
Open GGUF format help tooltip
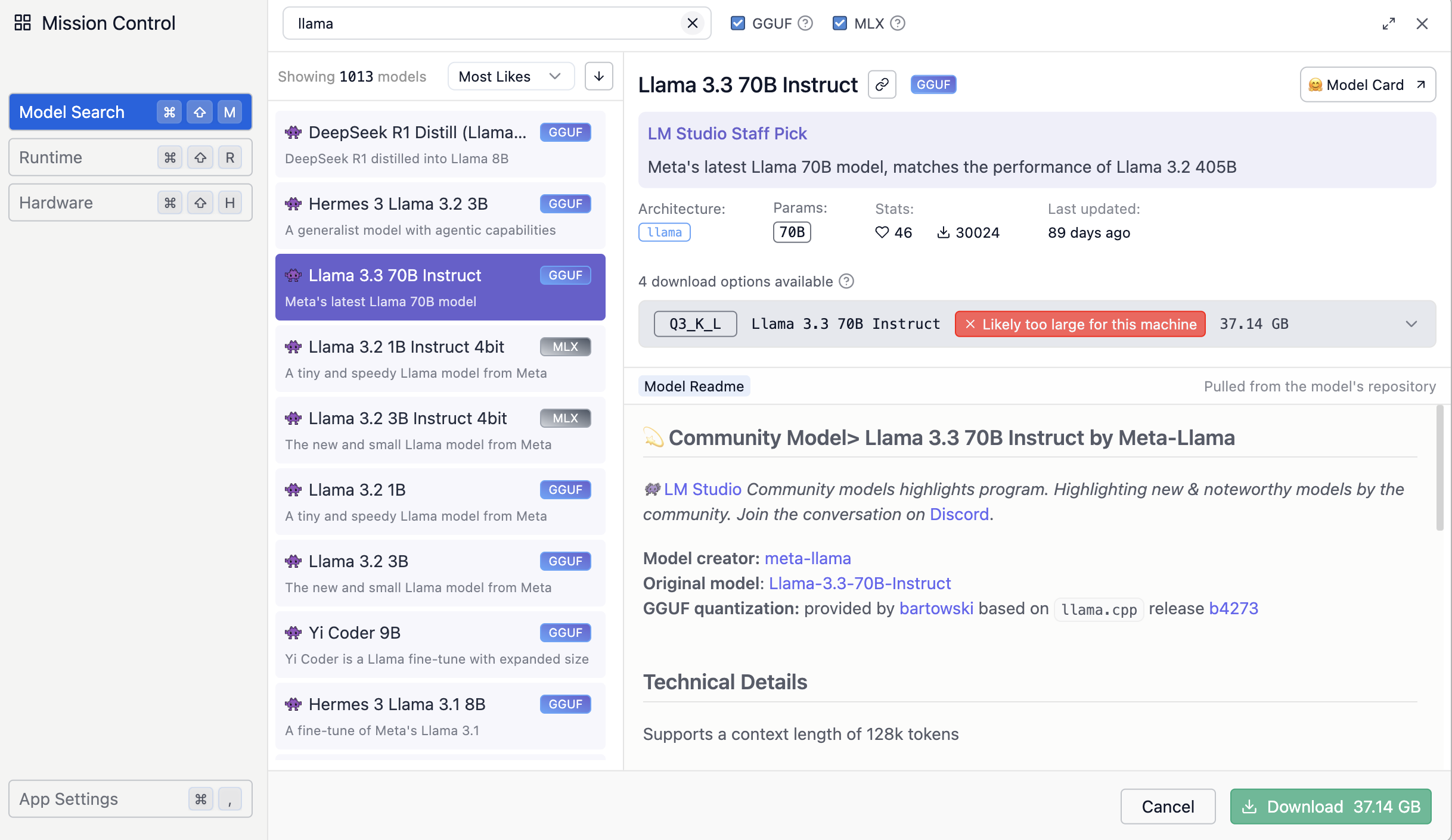805,23
